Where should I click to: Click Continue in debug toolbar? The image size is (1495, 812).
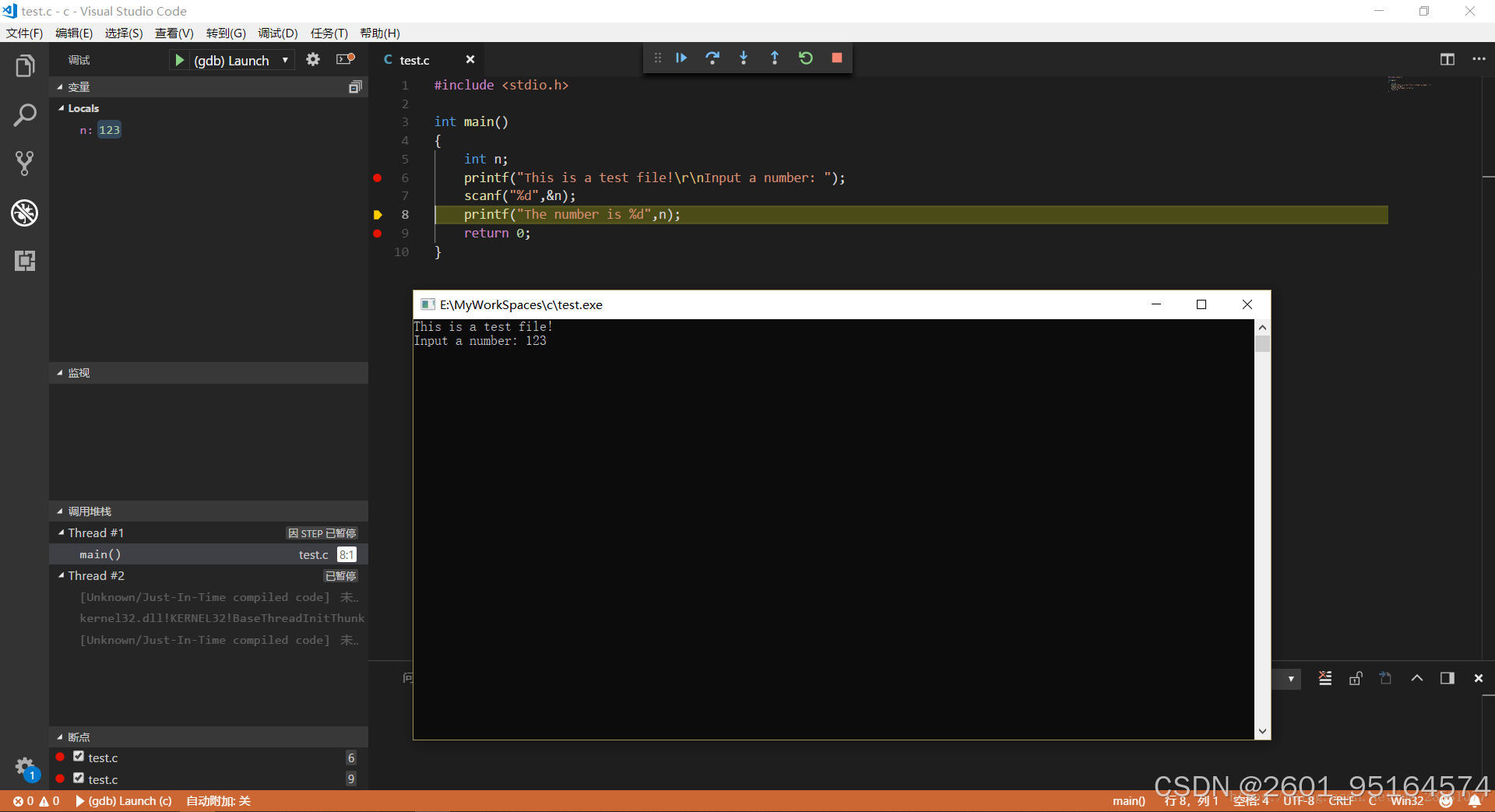tap(681, 58)
